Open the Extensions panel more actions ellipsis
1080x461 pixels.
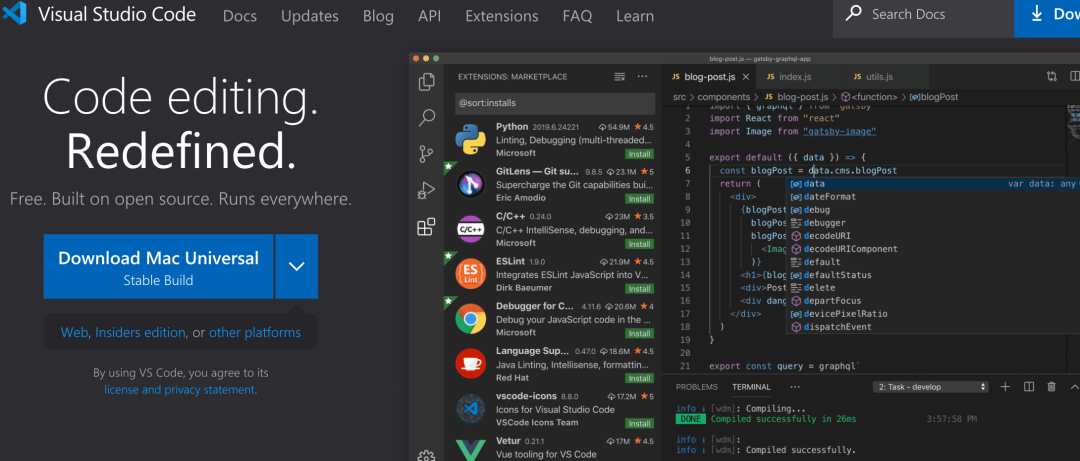pyautogui.click(x=643, y=76)
